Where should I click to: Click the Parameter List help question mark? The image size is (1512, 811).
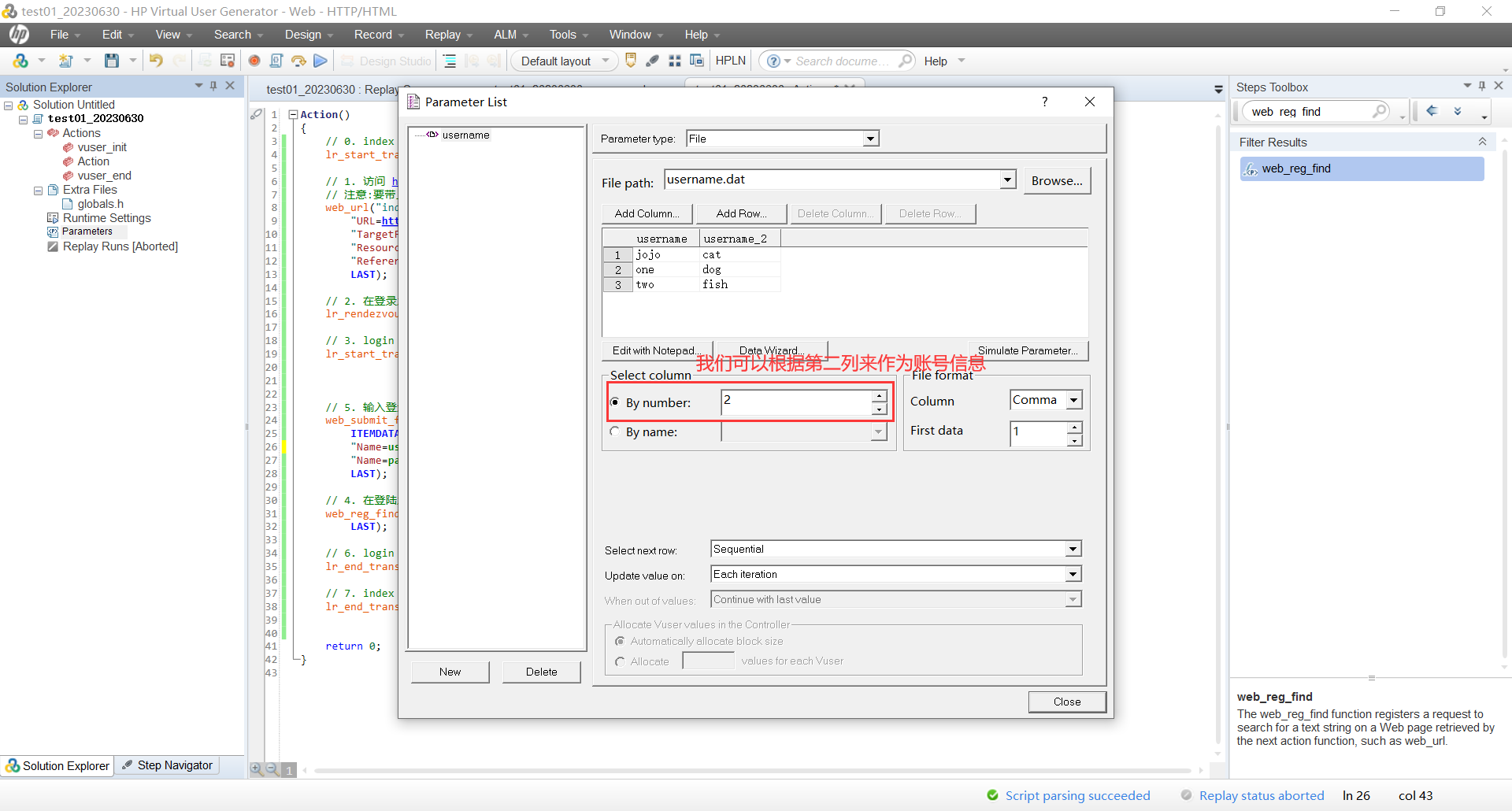1045,102
